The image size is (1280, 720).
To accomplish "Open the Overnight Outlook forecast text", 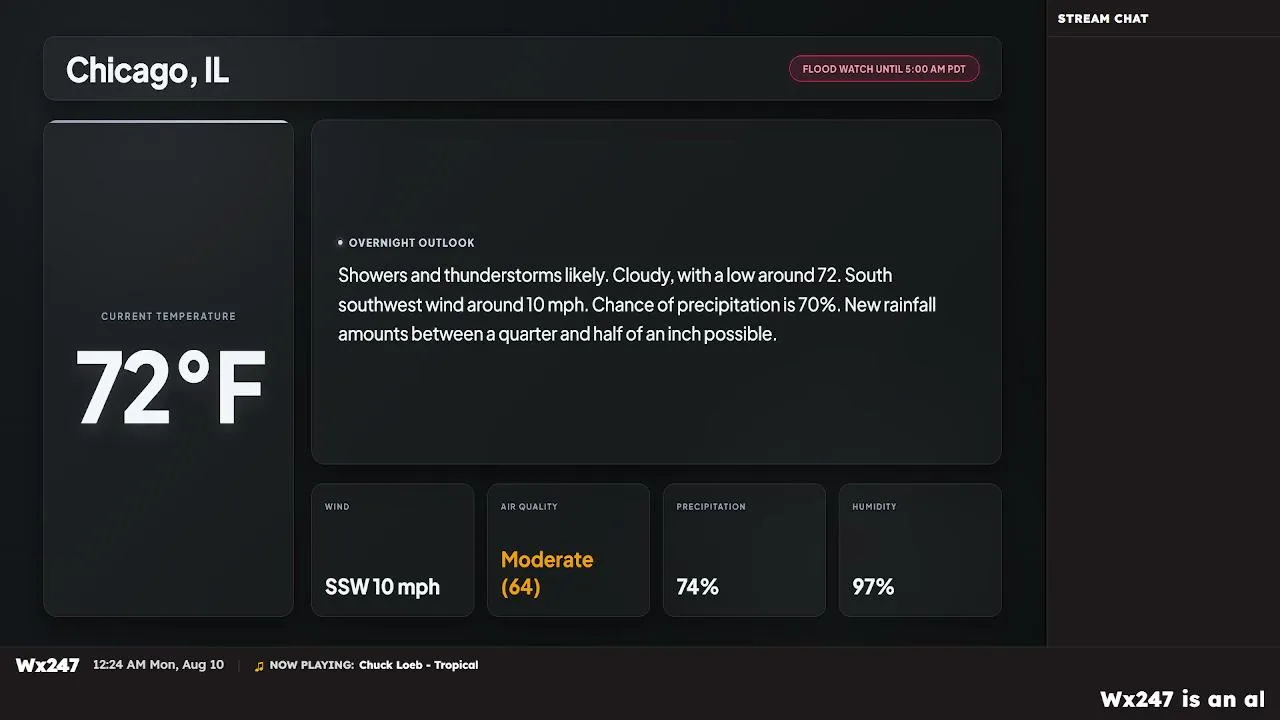I will click(x=637, y=304).
